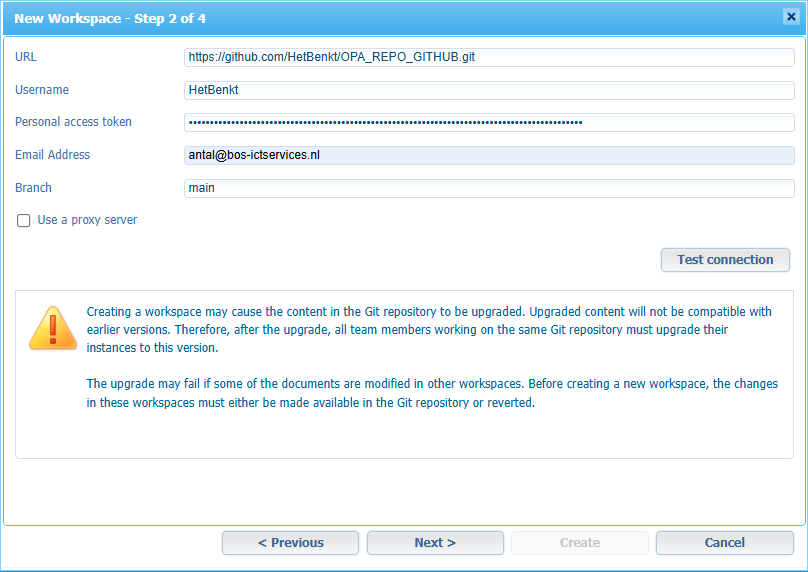Click the warning paragraph starting 'Creating a workspace'

(x=429, y=330)
